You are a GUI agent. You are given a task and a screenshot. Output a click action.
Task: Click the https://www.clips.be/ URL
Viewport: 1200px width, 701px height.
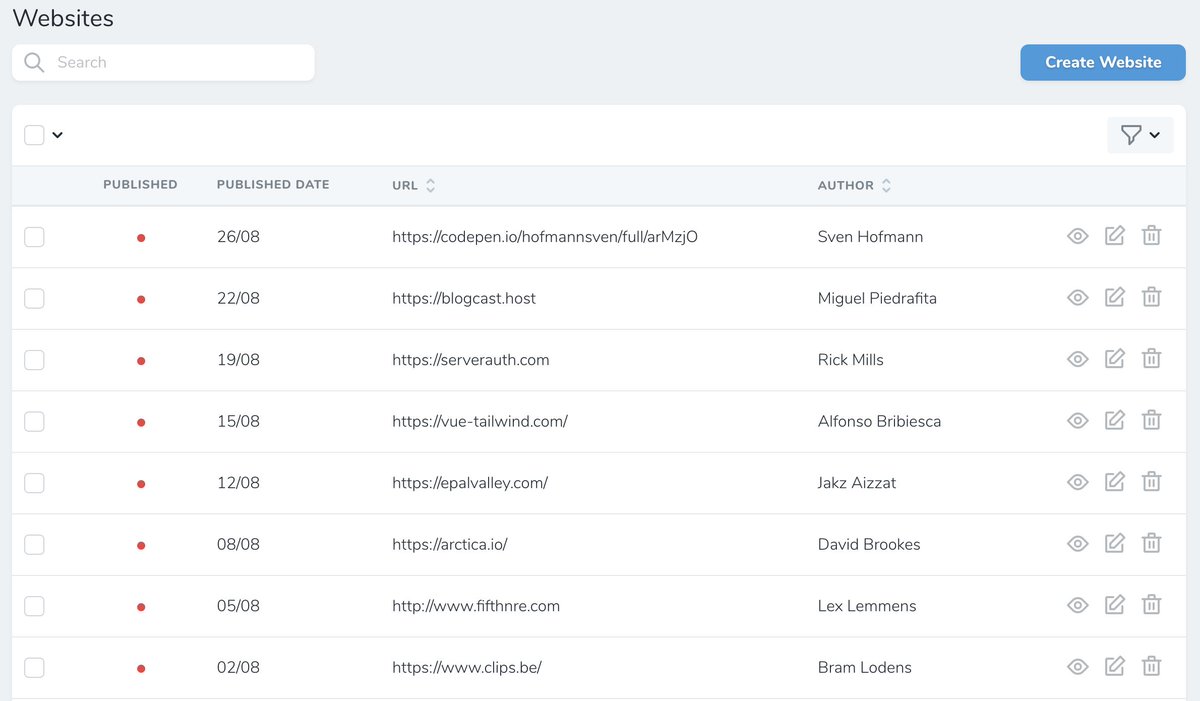coord(467,668)
